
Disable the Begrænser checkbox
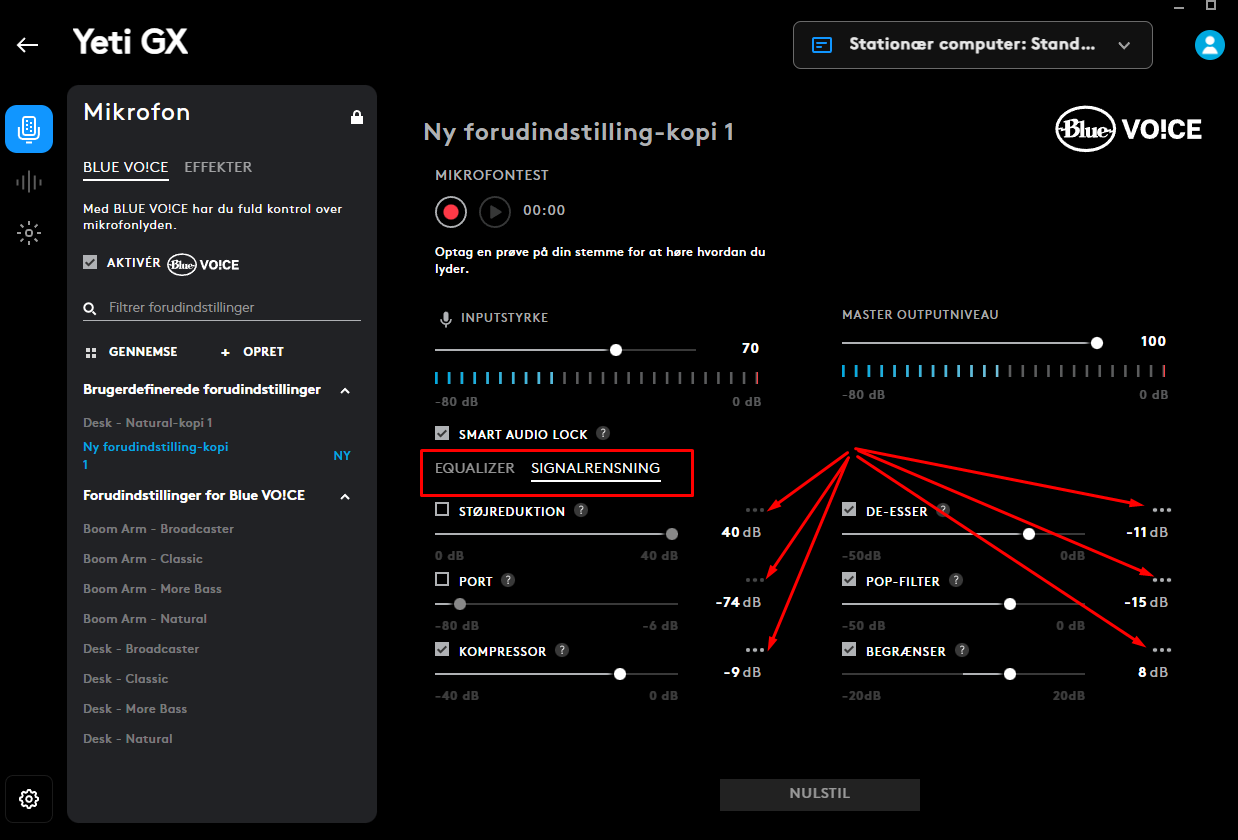(849, 650)
